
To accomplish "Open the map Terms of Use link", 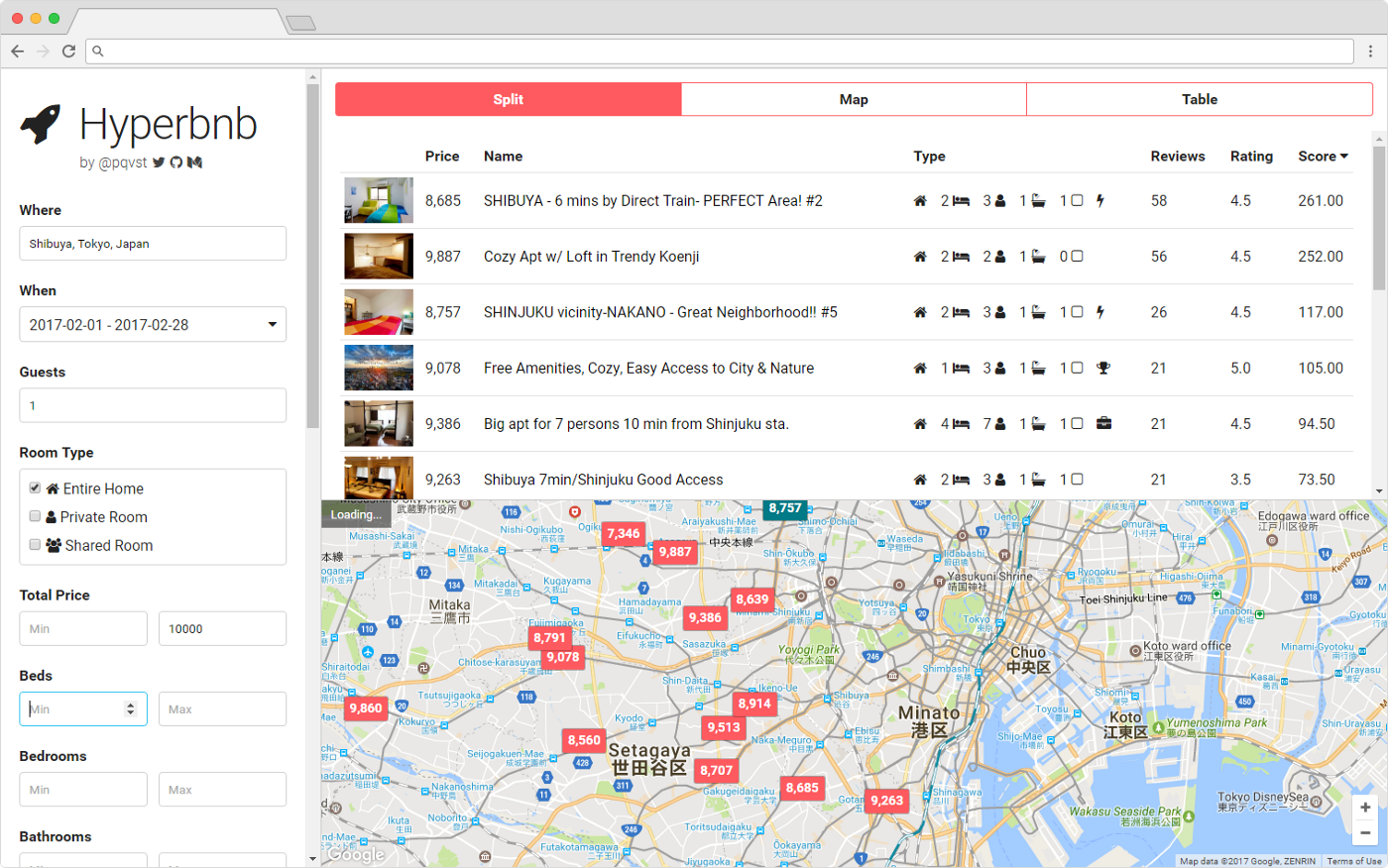I will [x=1354, y=861].
